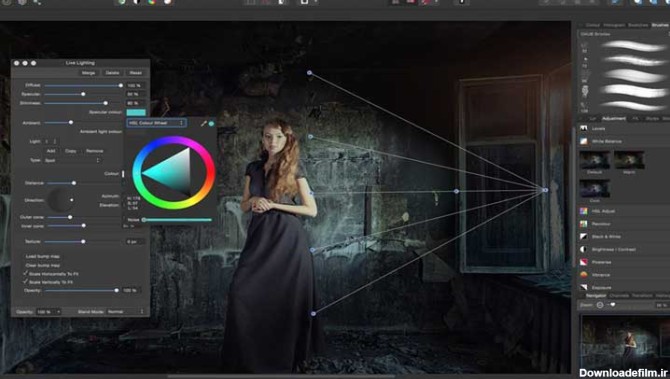The height and width of the screenshot is (379, 670).
Task: Open the Blend Mode Normal dropdown
Action: (125, 312)
